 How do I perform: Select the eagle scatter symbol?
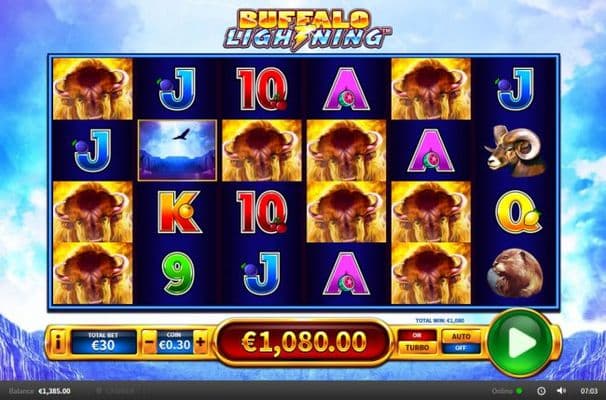pyautogui.click(x=177, y=150)
